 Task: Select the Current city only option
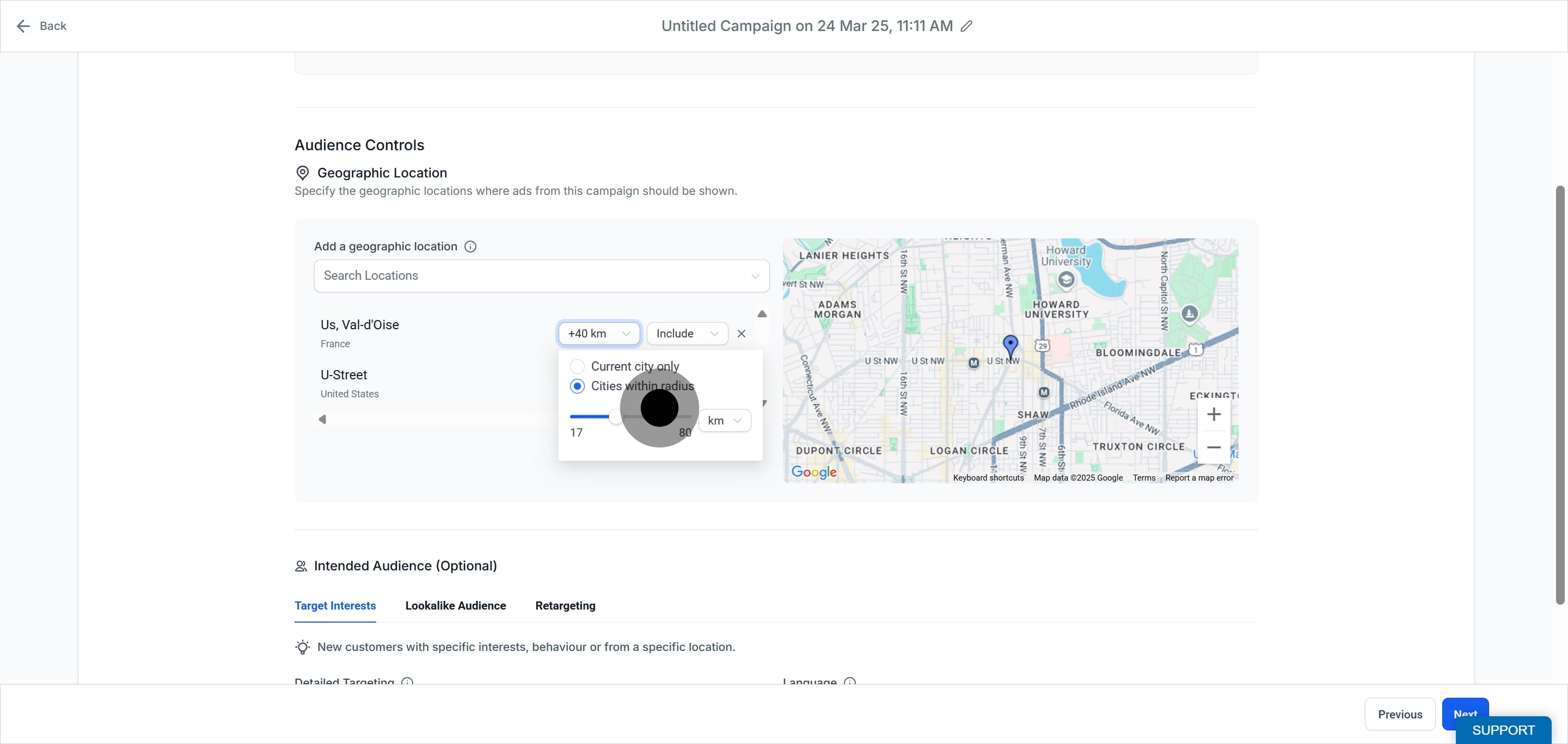coord(577,366)
